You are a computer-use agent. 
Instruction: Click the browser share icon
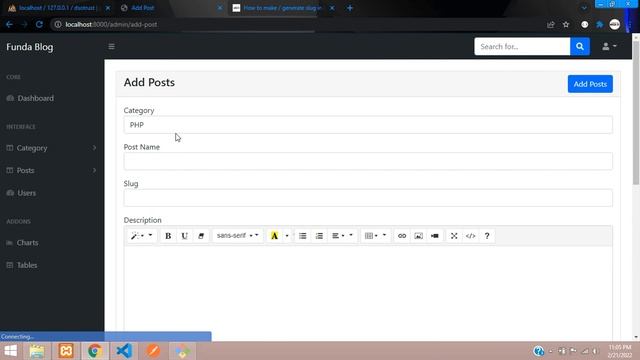pyautogui.click(x=551, y=24)
